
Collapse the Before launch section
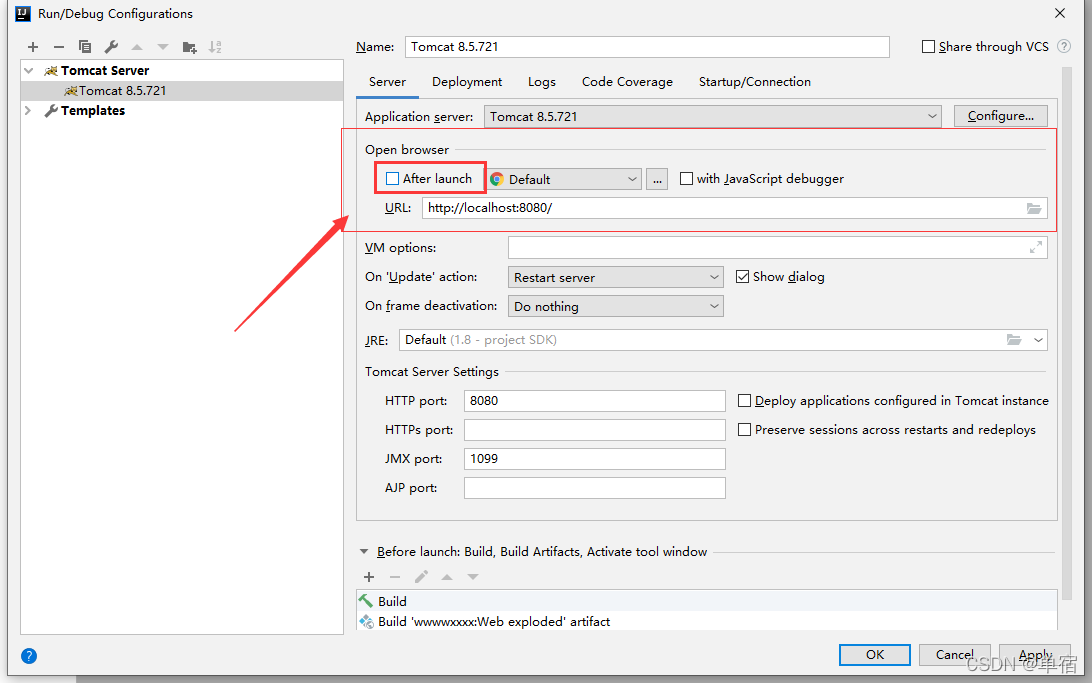pyautogui.click(x=364, y=551)
